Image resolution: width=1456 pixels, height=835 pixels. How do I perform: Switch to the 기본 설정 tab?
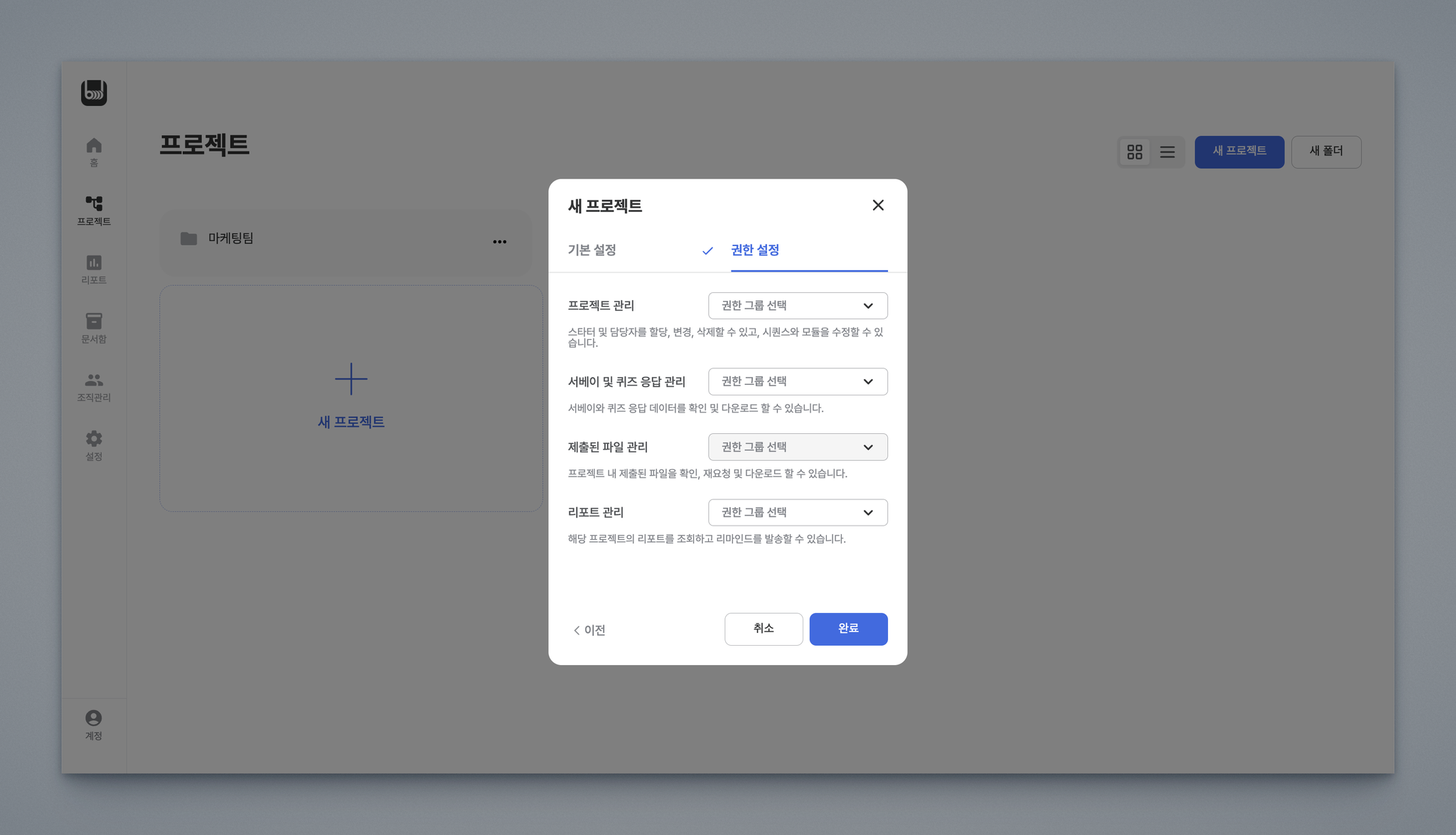click(x=591, y=250)
